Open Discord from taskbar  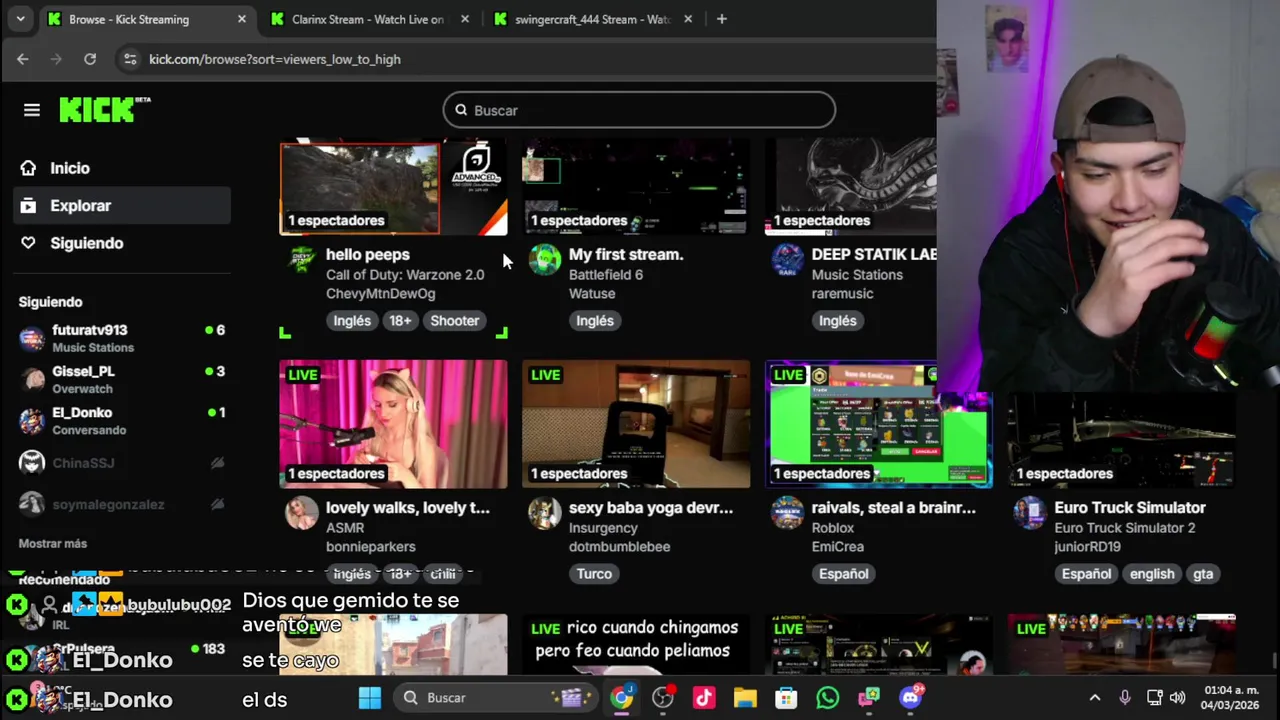(911, 697)
